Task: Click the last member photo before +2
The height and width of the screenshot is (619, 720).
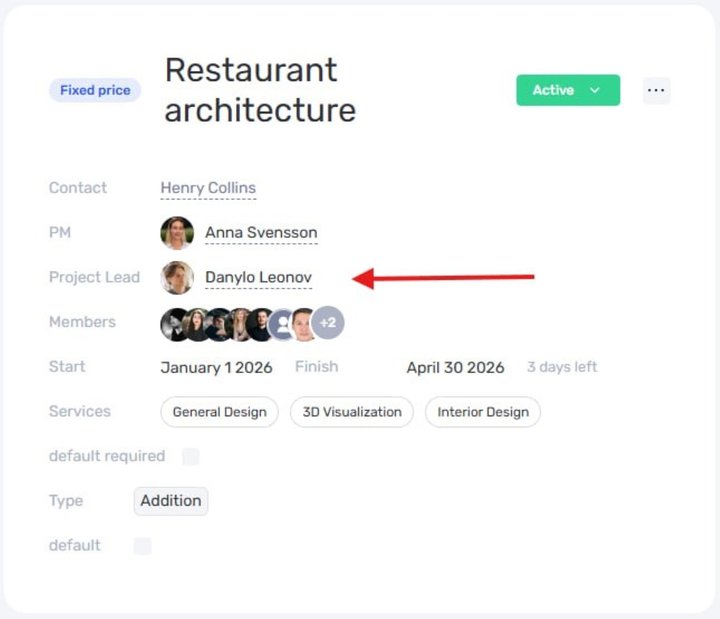Action: (x=304, y=323)
